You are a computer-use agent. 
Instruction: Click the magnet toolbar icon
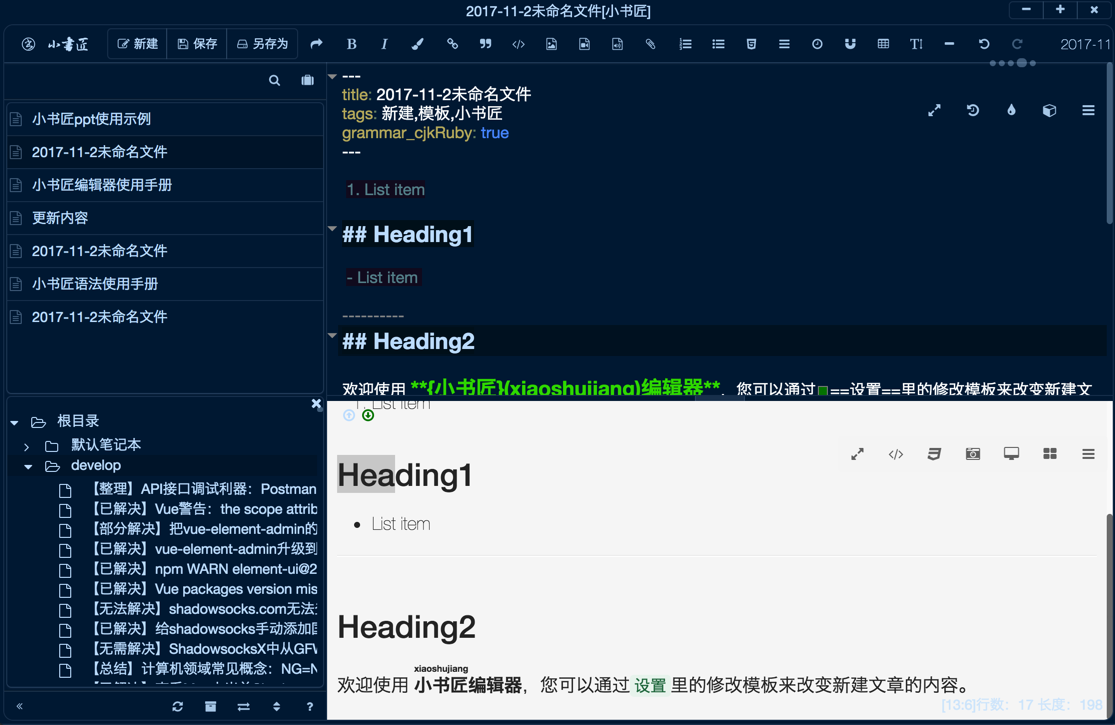(850, 44)
